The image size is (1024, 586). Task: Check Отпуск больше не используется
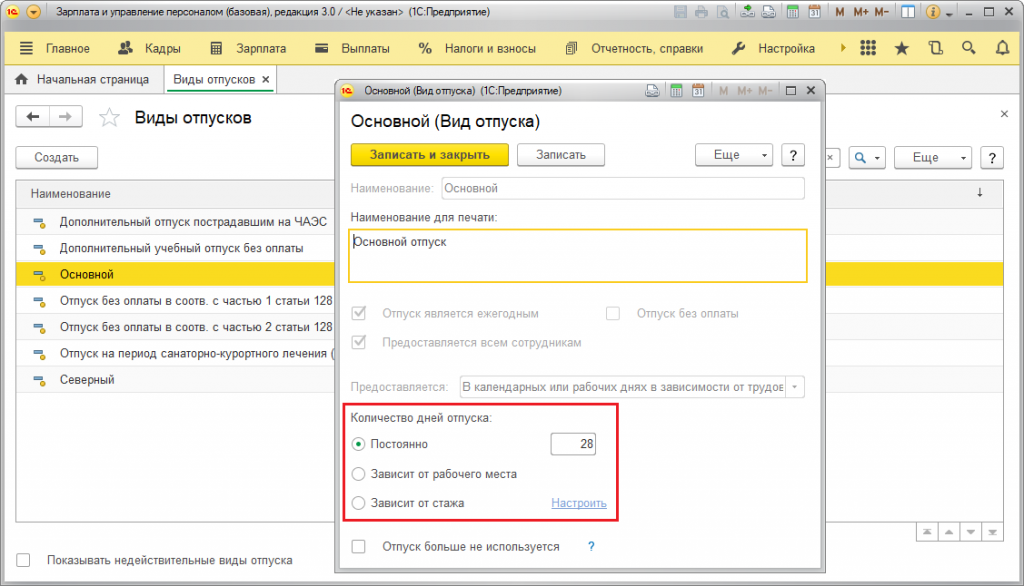coord(359,546)
